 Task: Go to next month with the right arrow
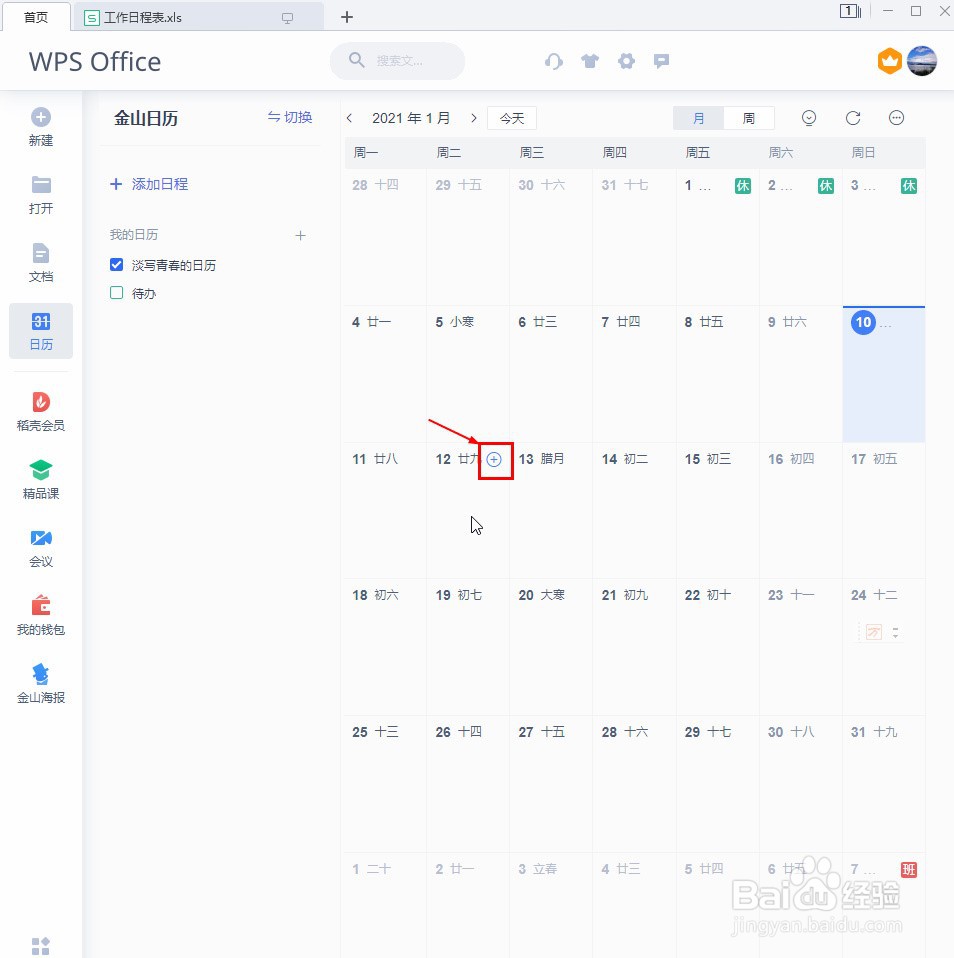(x=473, y=117)
